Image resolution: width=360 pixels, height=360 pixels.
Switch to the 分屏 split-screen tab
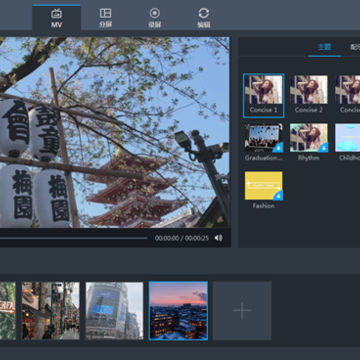(105, 18)
